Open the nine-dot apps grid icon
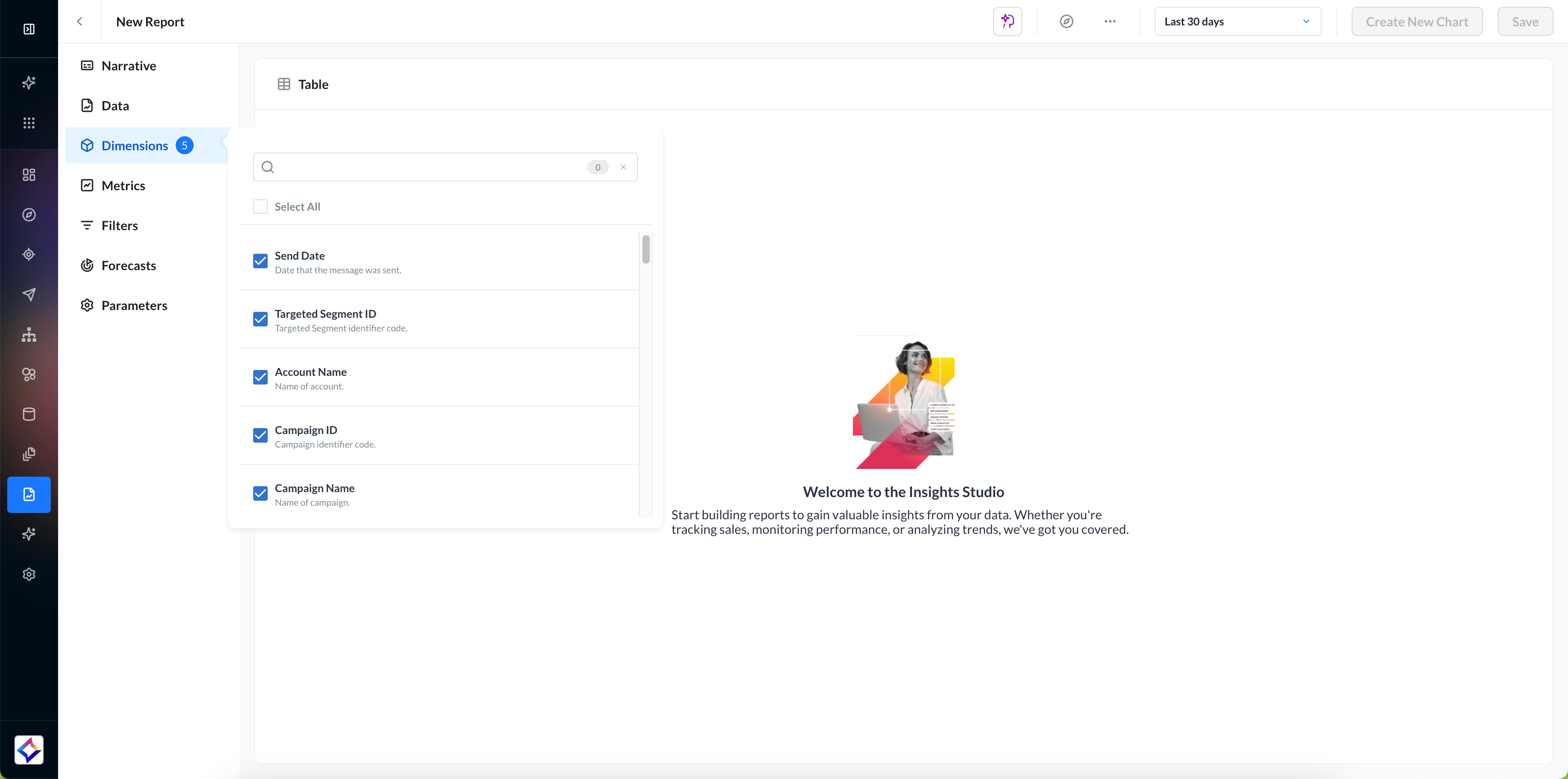This screenshot has width=1568, height=779. [x=29, y=123]
